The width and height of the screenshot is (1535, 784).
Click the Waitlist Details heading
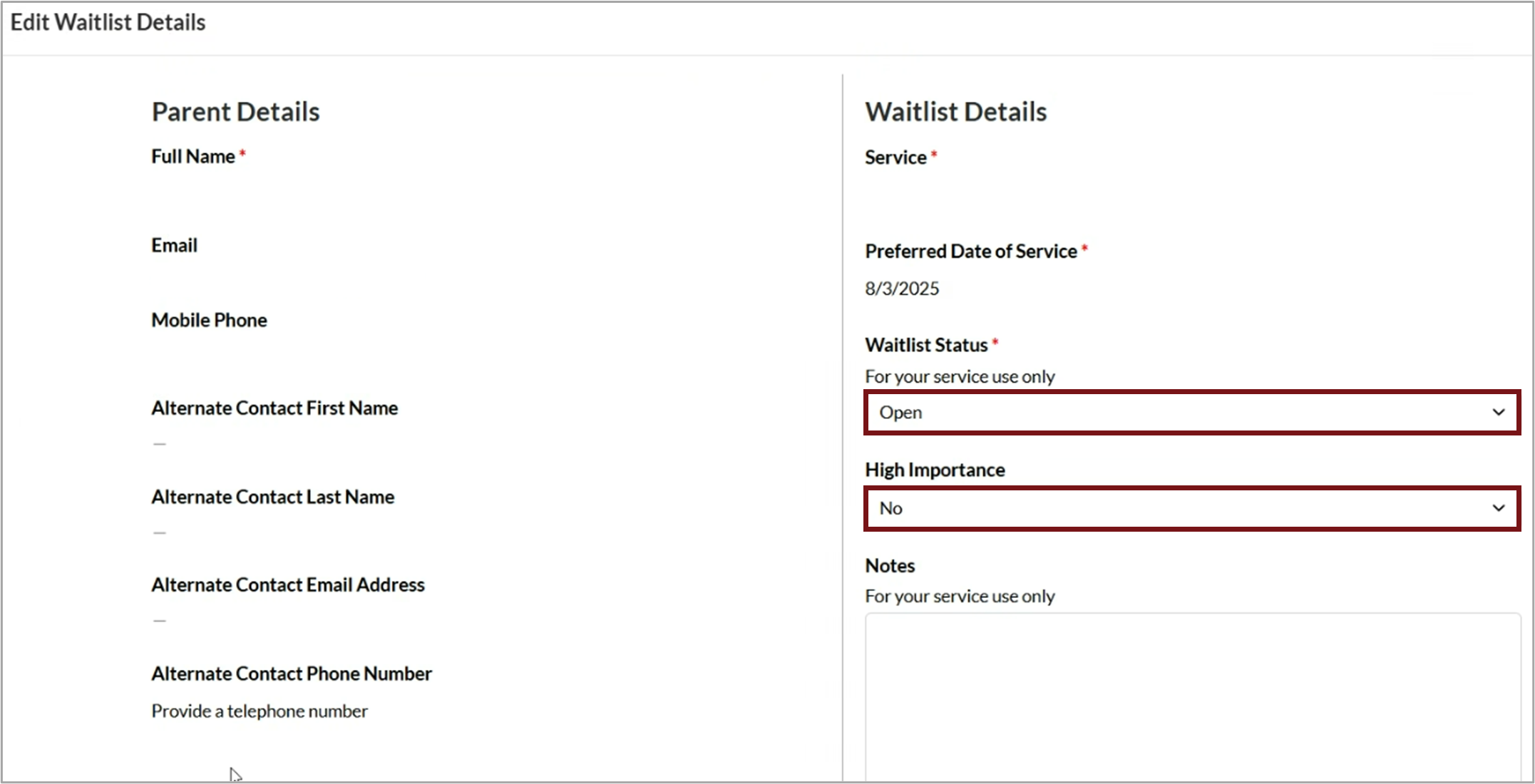[x=955, y=112]
